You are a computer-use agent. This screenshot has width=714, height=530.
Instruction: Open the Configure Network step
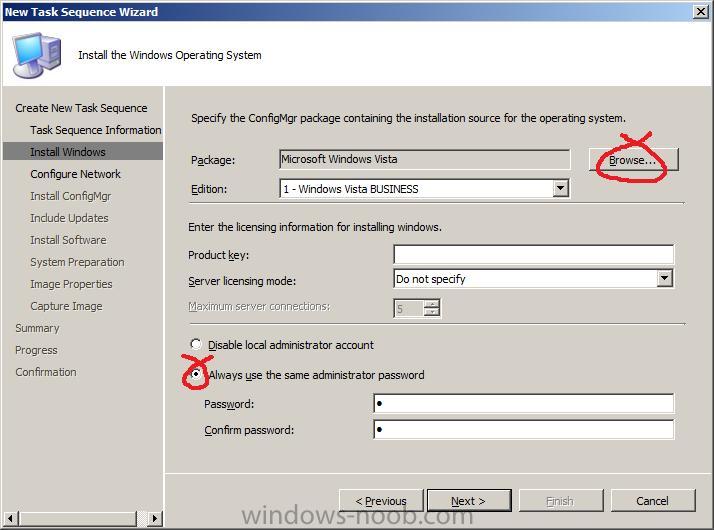[x=76, y=174]
